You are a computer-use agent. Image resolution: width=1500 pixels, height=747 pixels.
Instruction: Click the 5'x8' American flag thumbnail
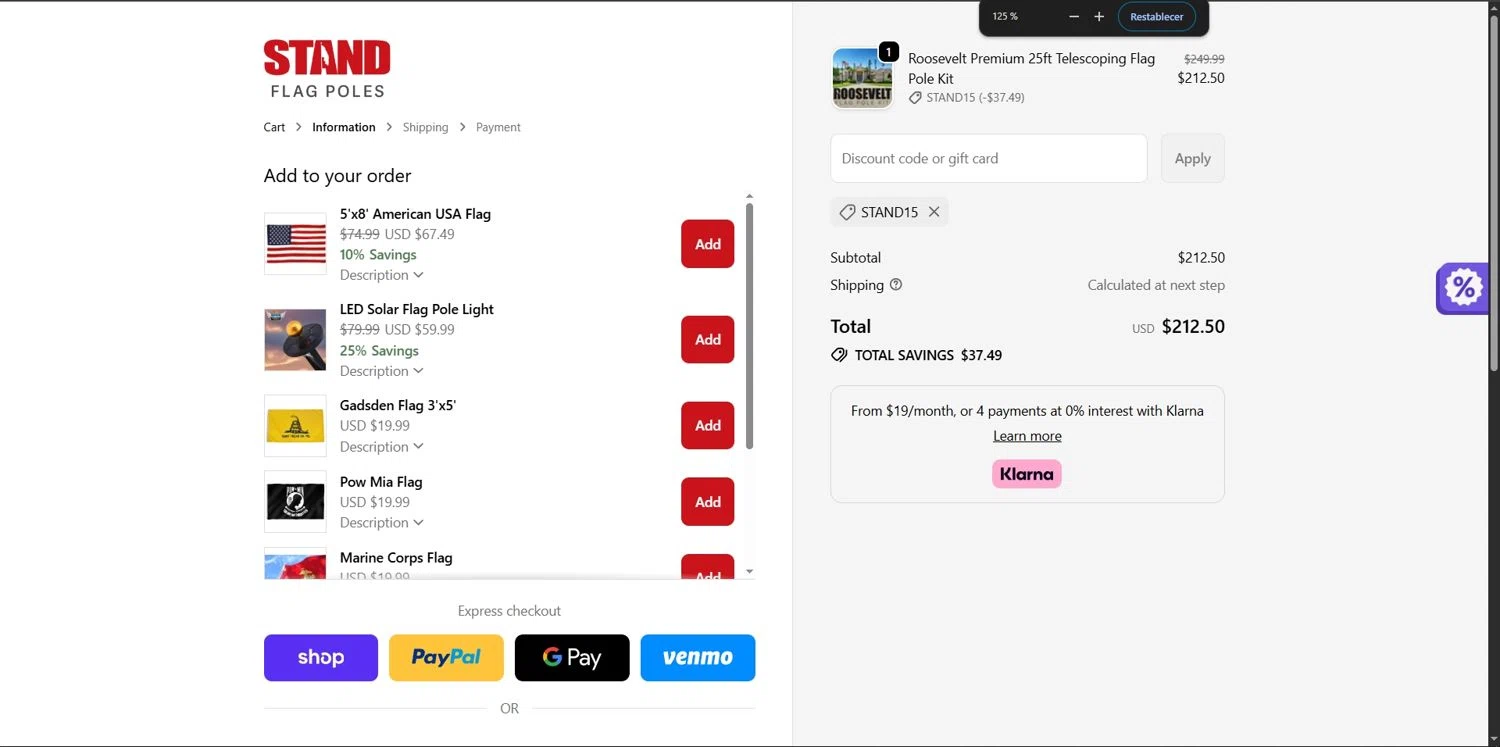click(295, 244)
